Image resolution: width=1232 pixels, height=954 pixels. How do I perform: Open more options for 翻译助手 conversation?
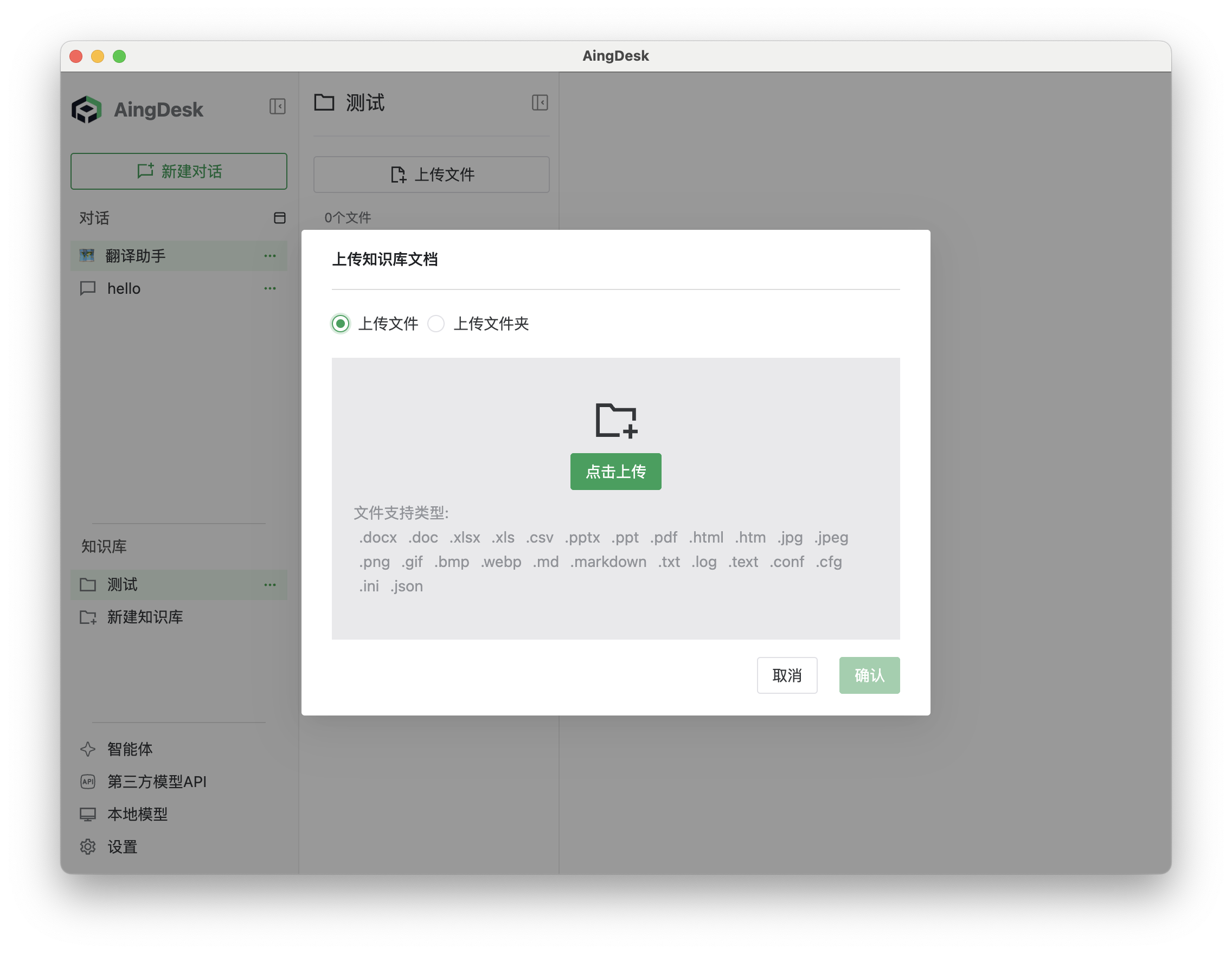click(269, 256)
